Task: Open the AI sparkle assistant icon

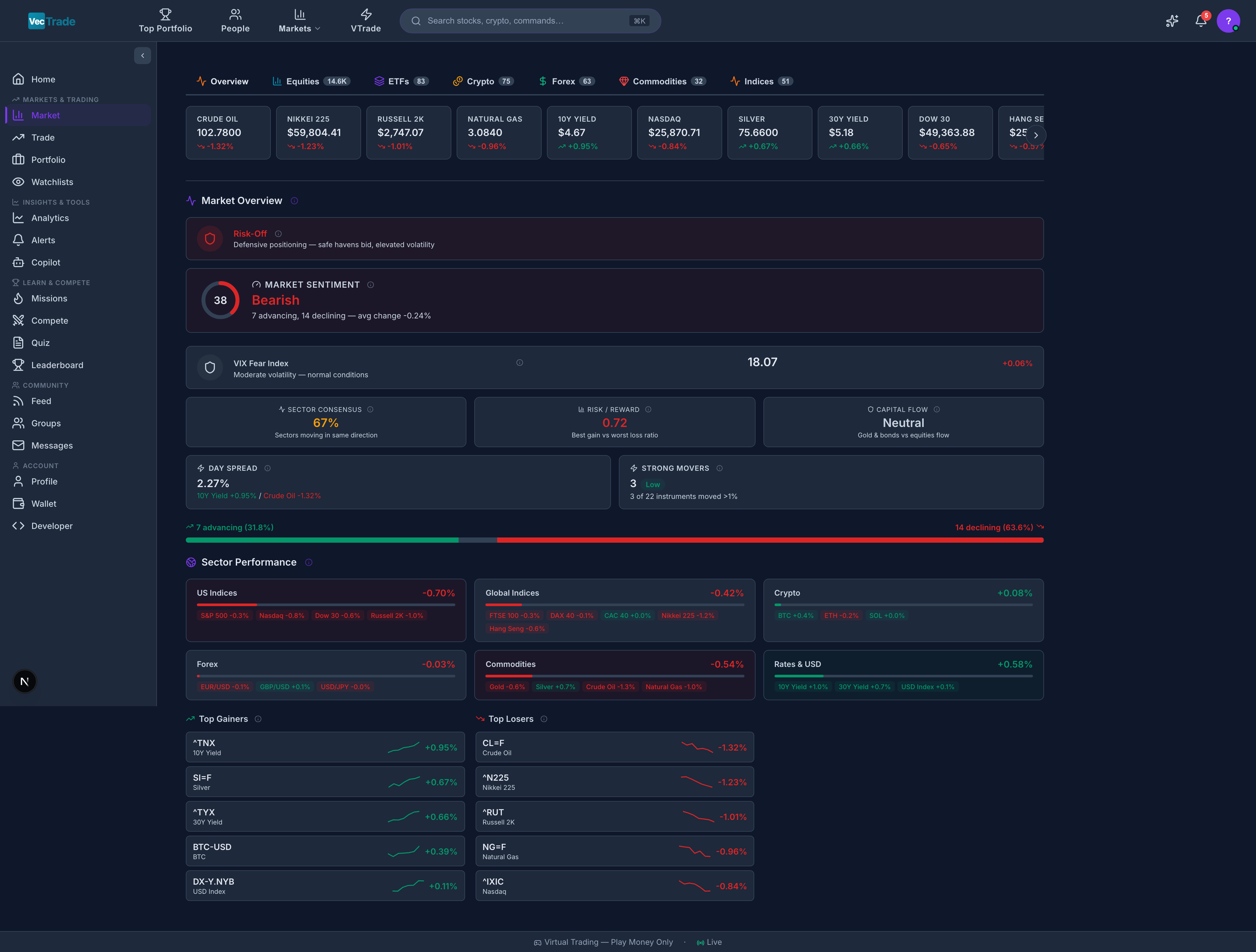Action: click(1172, 21)
